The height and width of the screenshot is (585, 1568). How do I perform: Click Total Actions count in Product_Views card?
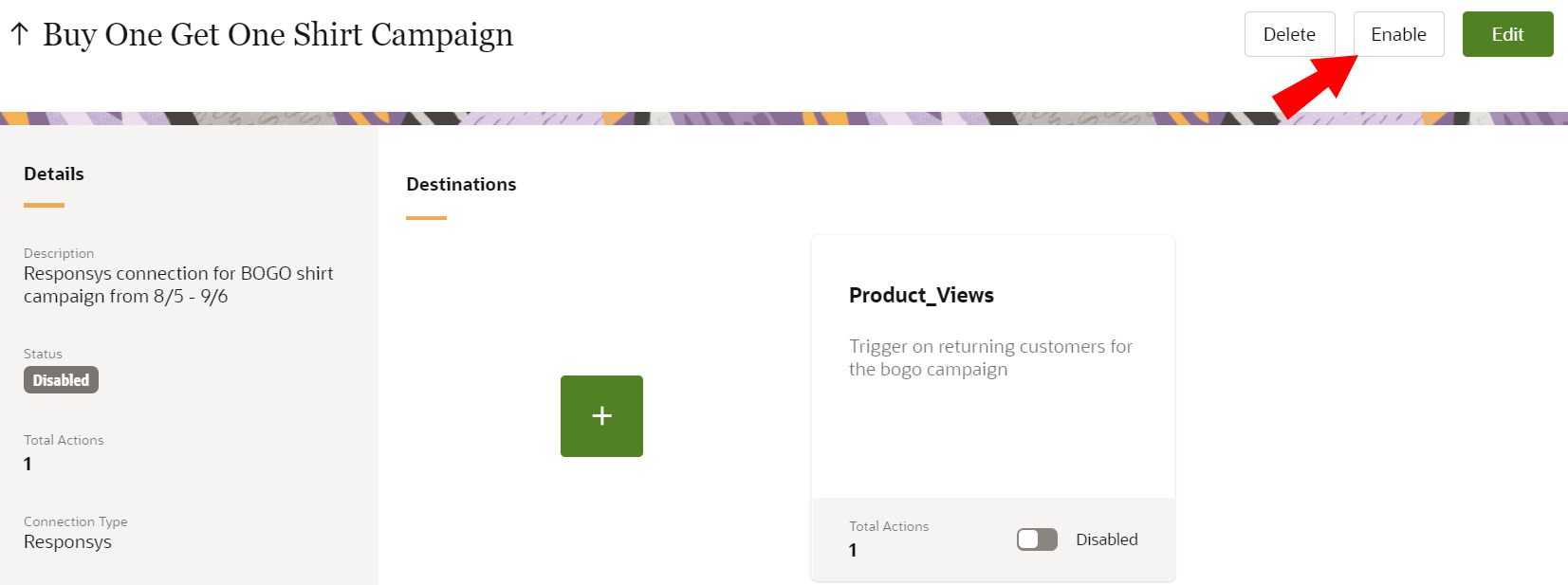[853, 550]
